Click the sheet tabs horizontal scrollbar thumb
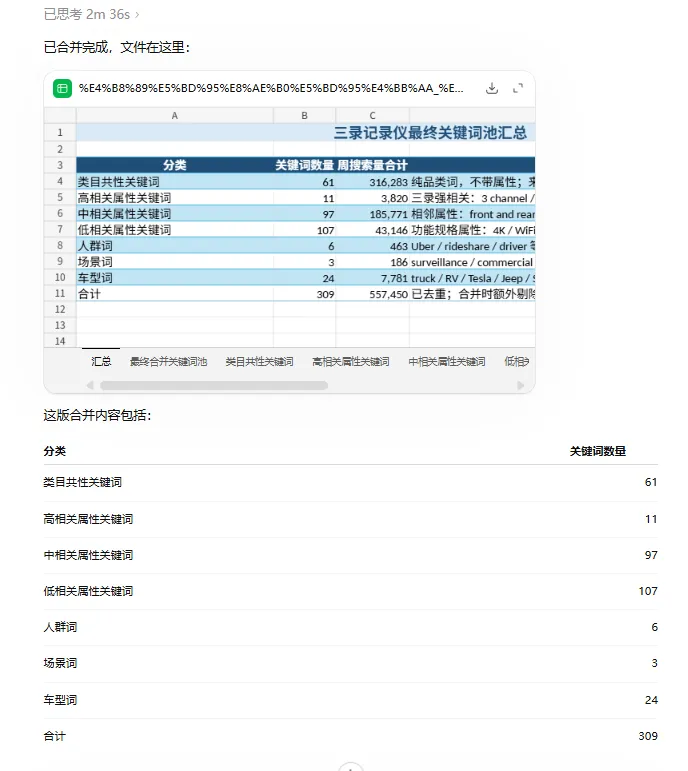The image size is (688, 771). click(x=214, y=386)
